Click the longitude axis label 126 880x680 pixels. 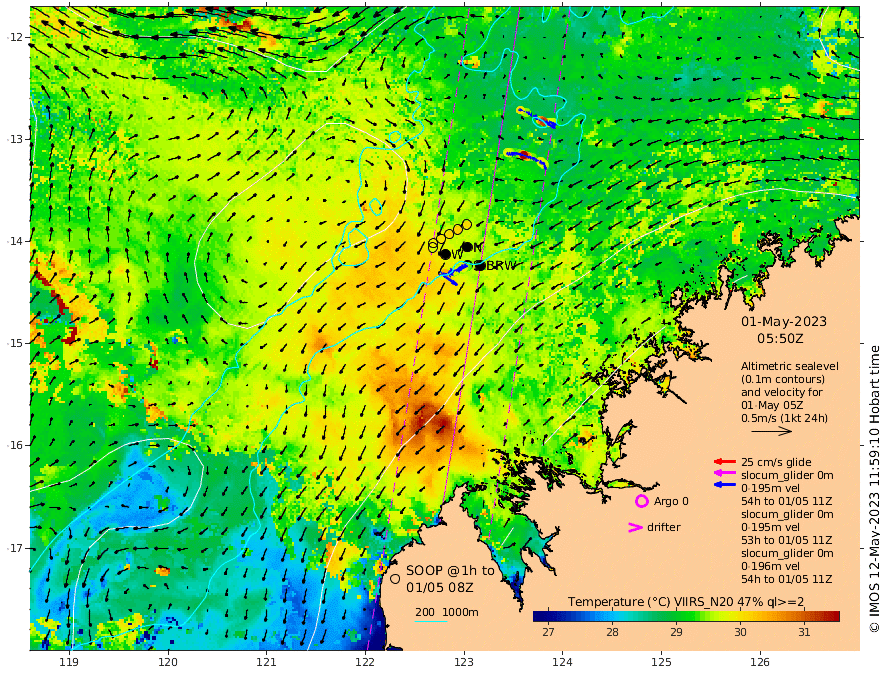coord(760,662)
